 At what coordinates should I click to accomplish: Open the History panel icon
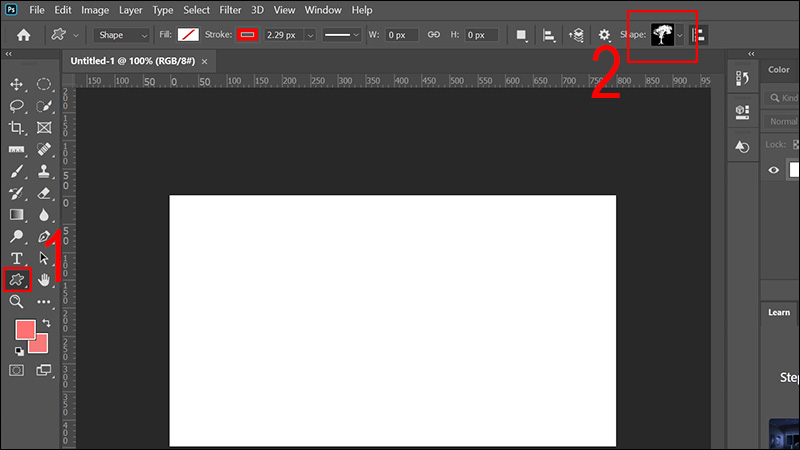pyautogui.click(x=742, y=78)
